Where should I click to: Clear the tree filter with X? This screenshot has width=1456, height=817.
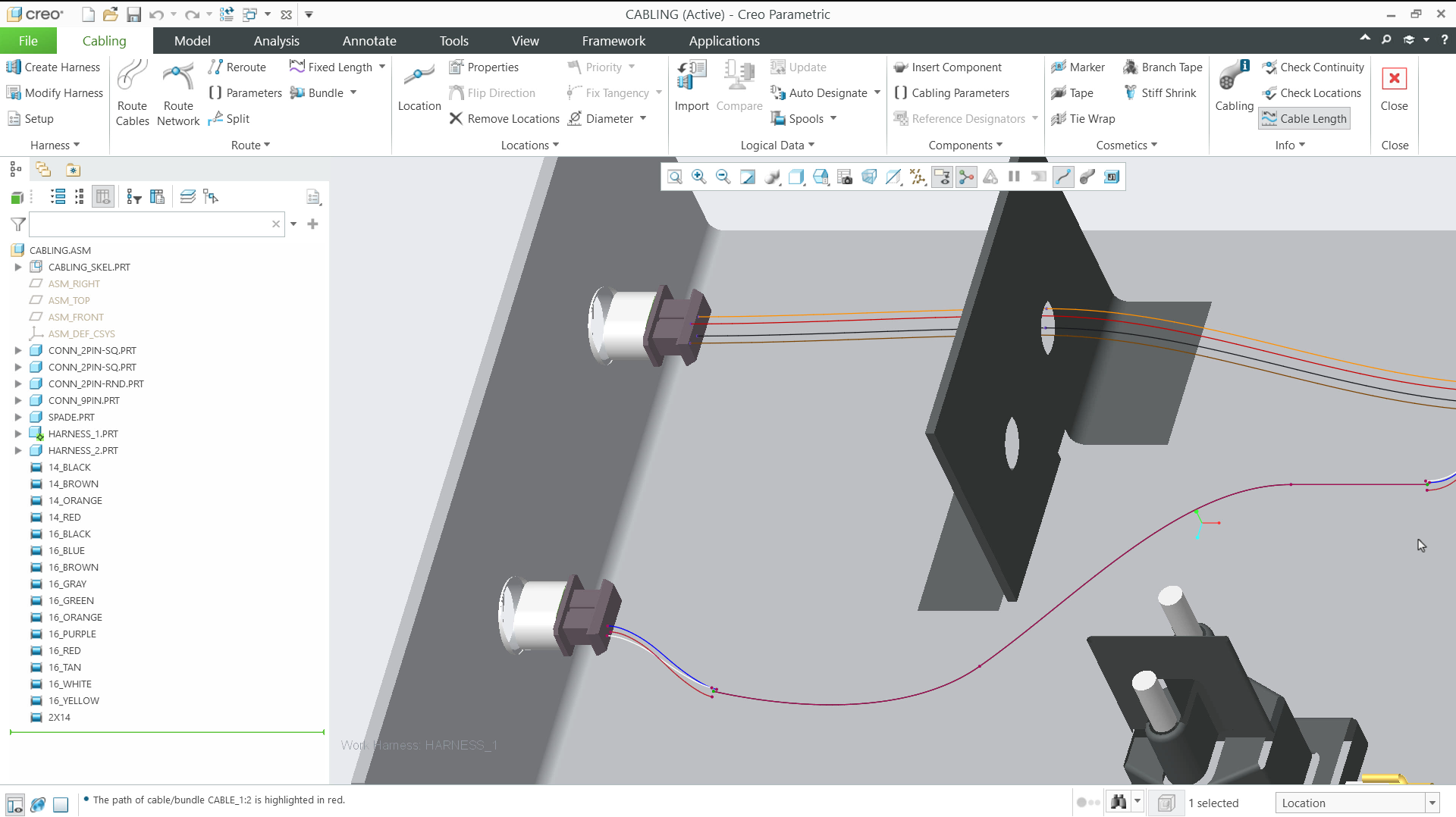click(276, 224)
